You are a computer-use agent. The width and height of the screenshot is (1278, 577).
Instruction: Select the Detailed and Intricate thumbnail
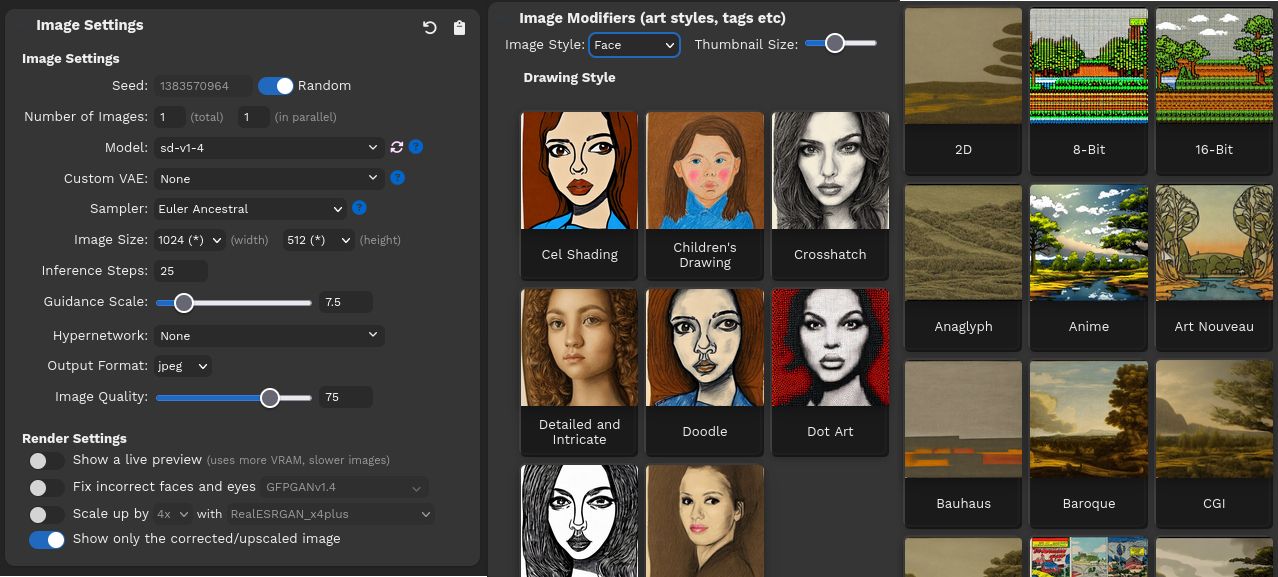579,372
